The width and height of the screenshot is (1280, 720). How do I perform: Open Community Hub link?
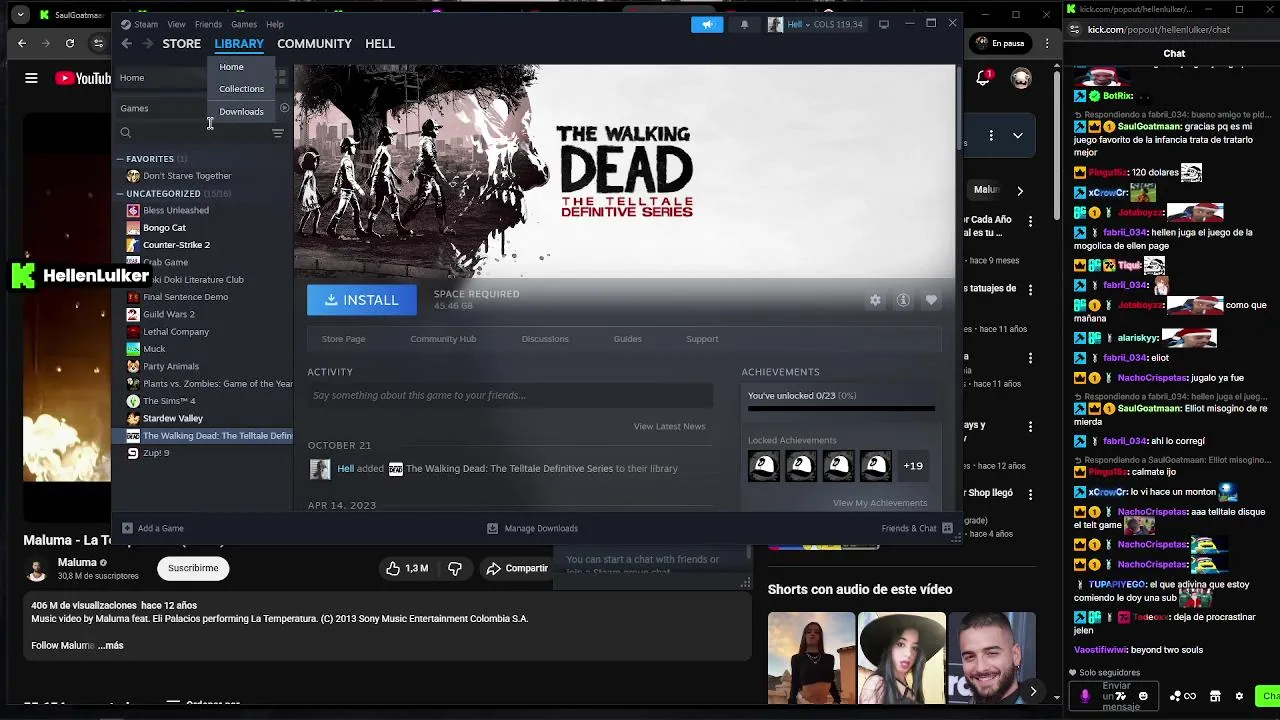pos(443,339)
